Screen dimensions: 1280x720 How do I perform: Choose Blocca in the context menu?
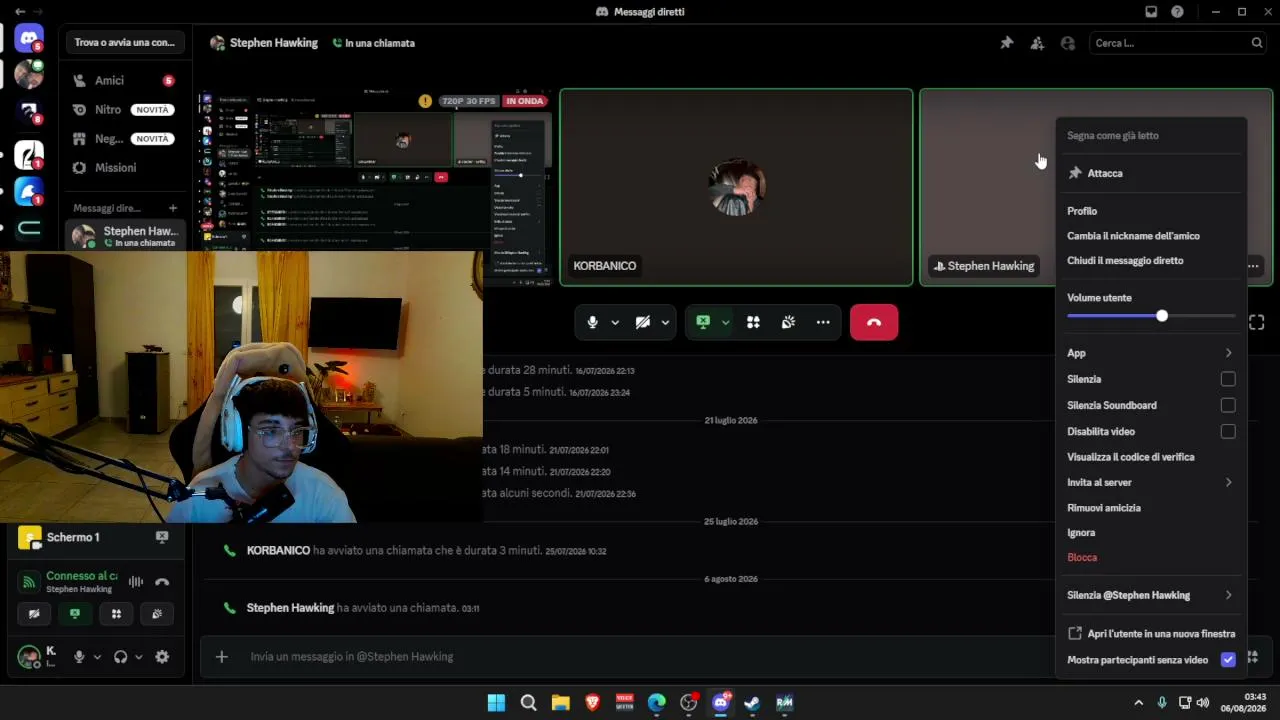coord(1151,558)
